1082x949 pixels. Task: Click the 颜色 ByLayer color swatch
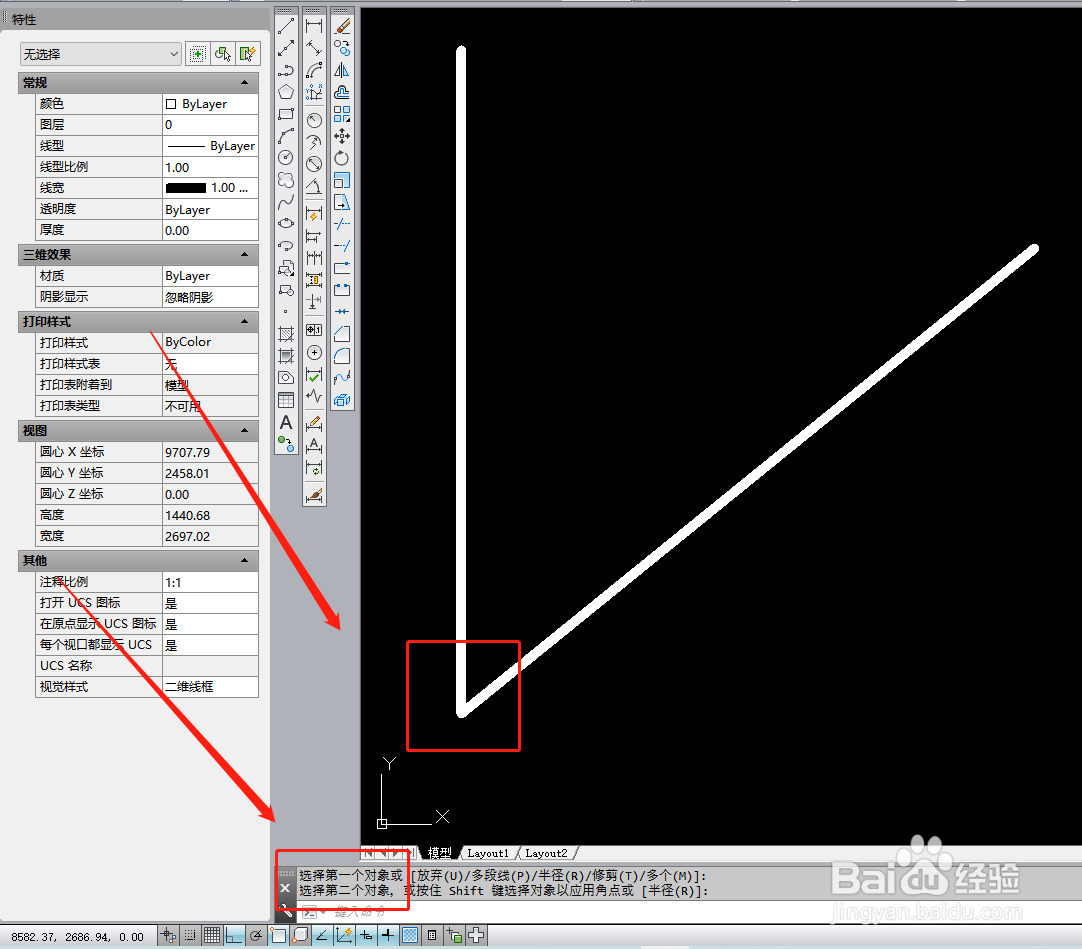click(x=171, y=104)
